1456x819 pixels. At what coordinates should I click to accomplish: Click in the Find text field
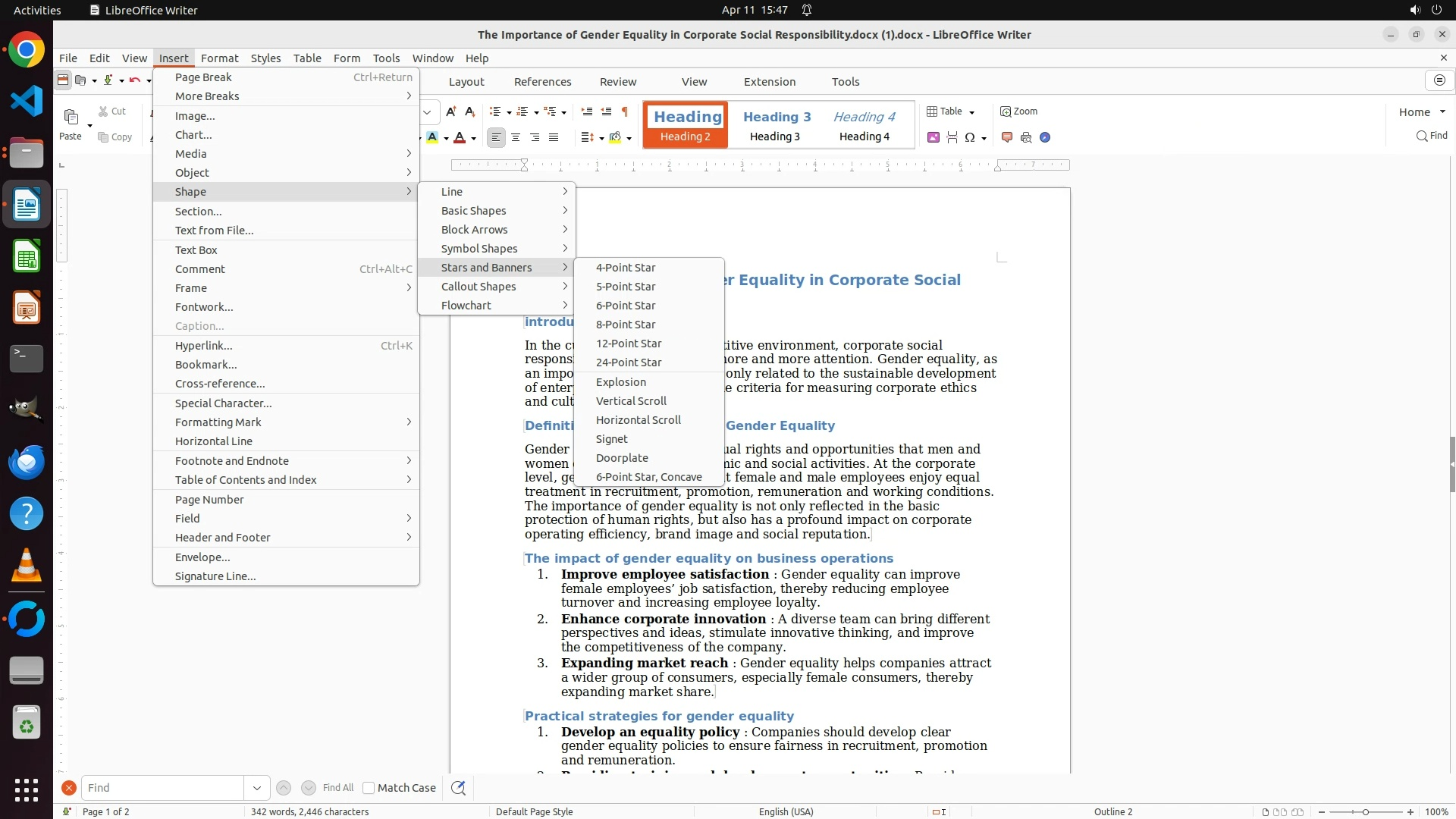[163, 788]
